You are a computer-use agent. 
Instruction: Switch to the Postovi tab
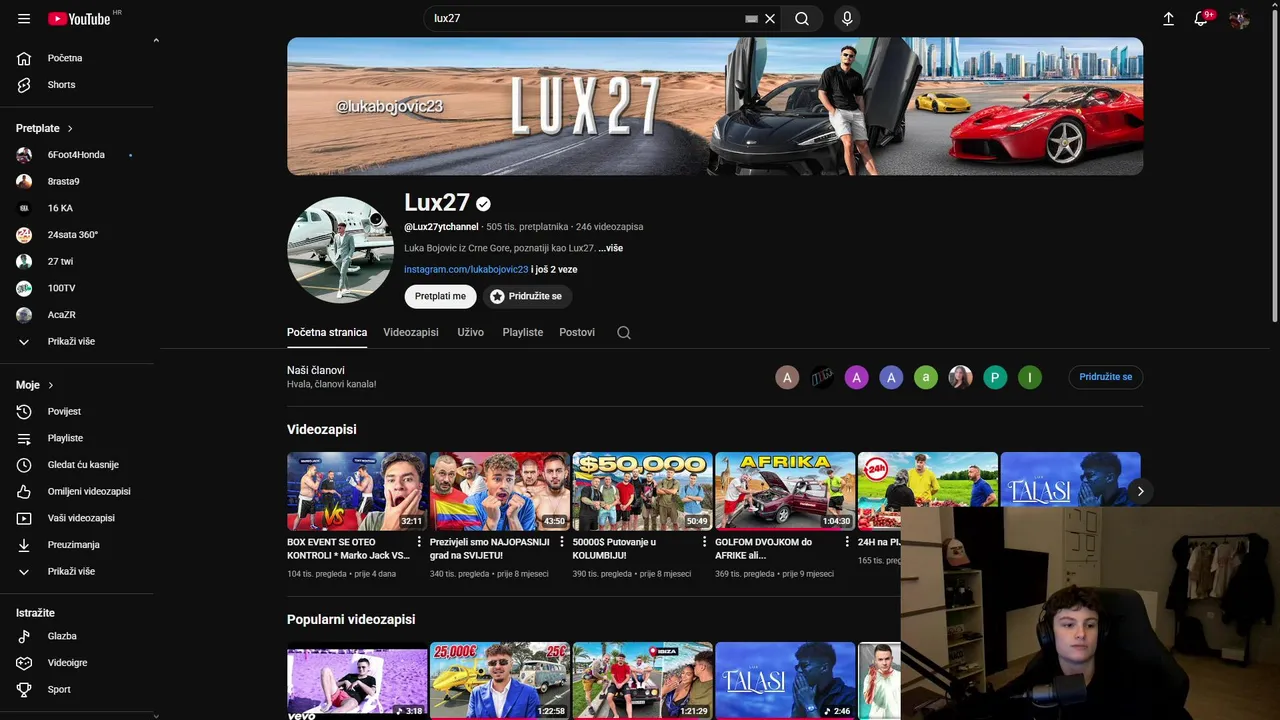coord(577,332)
